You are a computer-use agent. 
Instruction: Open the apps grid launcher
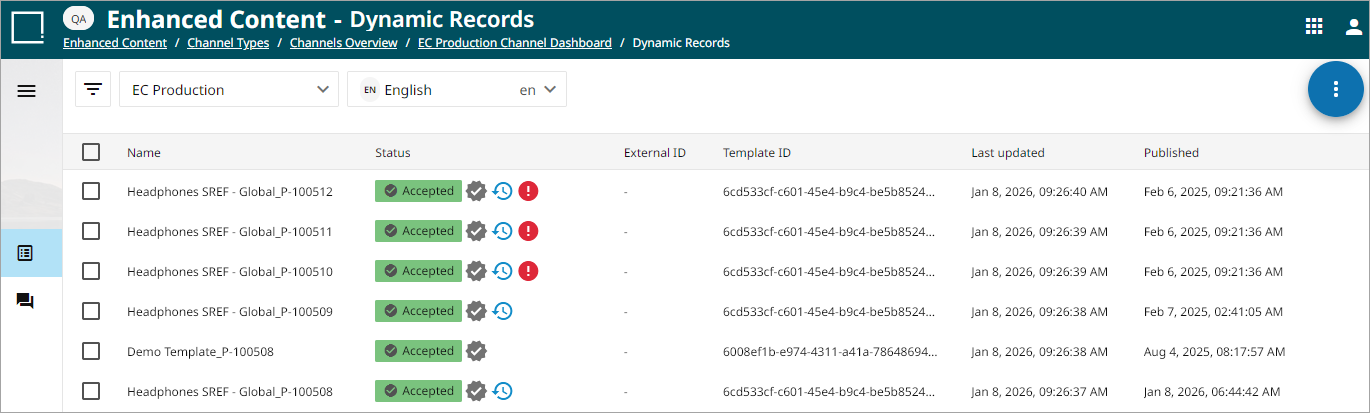click(1314, 27)
